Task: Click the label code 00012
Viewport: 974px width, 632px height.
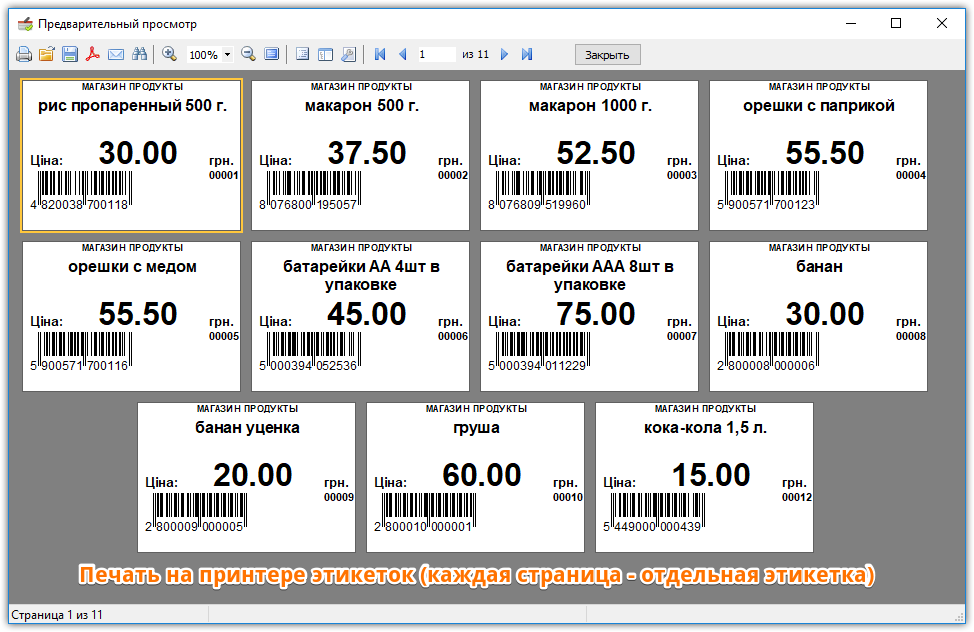Action: pos(797,497)
